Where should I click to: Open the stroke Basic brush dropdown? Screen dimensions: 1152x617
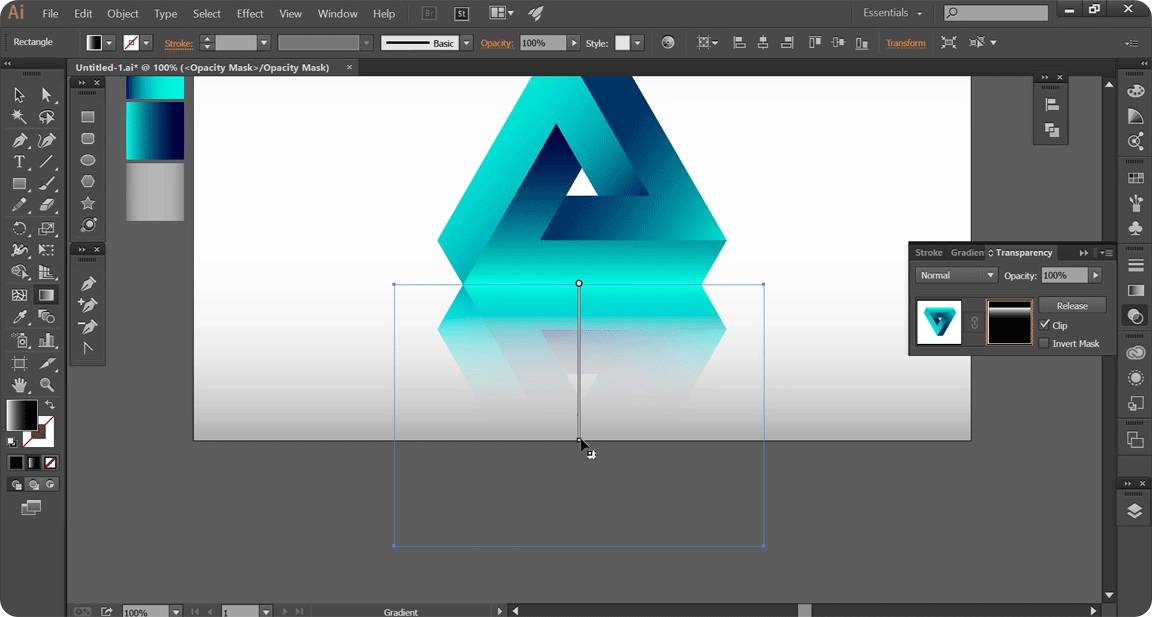467,43
